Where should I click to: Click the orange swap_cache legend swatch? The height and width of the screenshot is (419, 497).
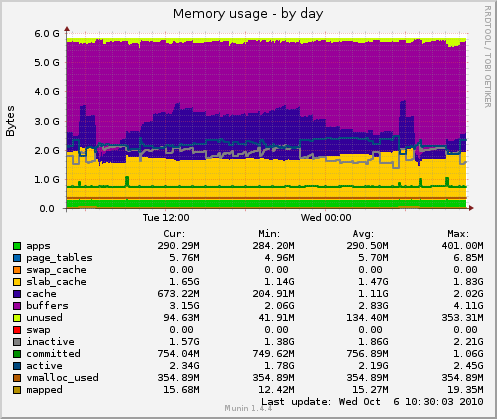pos(17,270)
